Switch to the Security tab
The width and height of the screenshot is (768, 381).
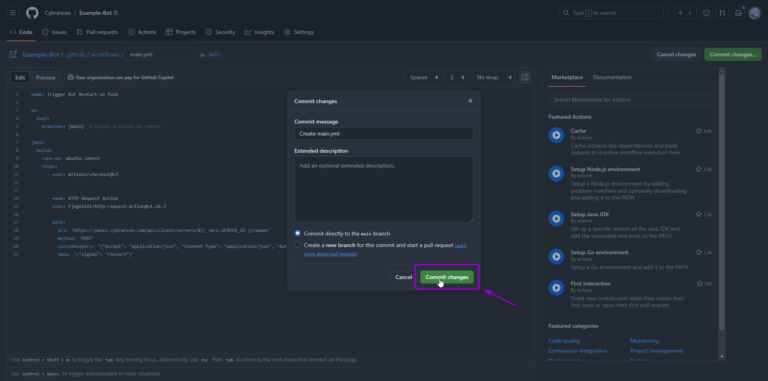point(220,32)
